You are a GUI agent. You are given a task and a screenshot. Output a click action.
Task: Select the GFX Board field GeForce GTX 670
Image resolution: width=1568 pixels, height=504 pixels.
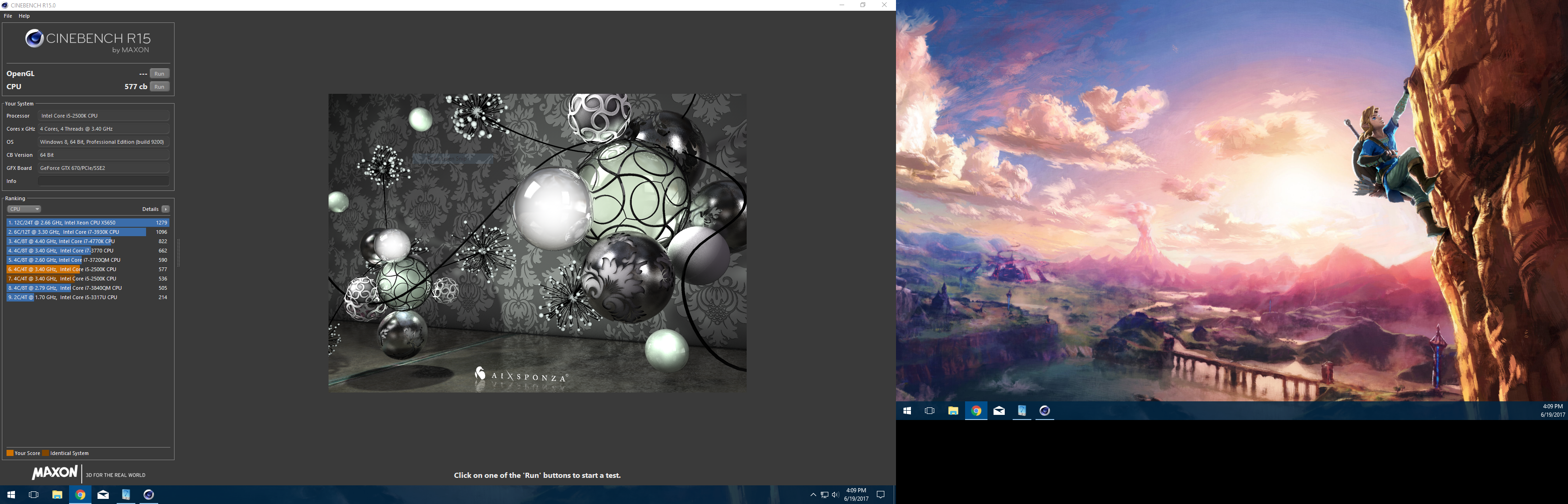[104, 168]
